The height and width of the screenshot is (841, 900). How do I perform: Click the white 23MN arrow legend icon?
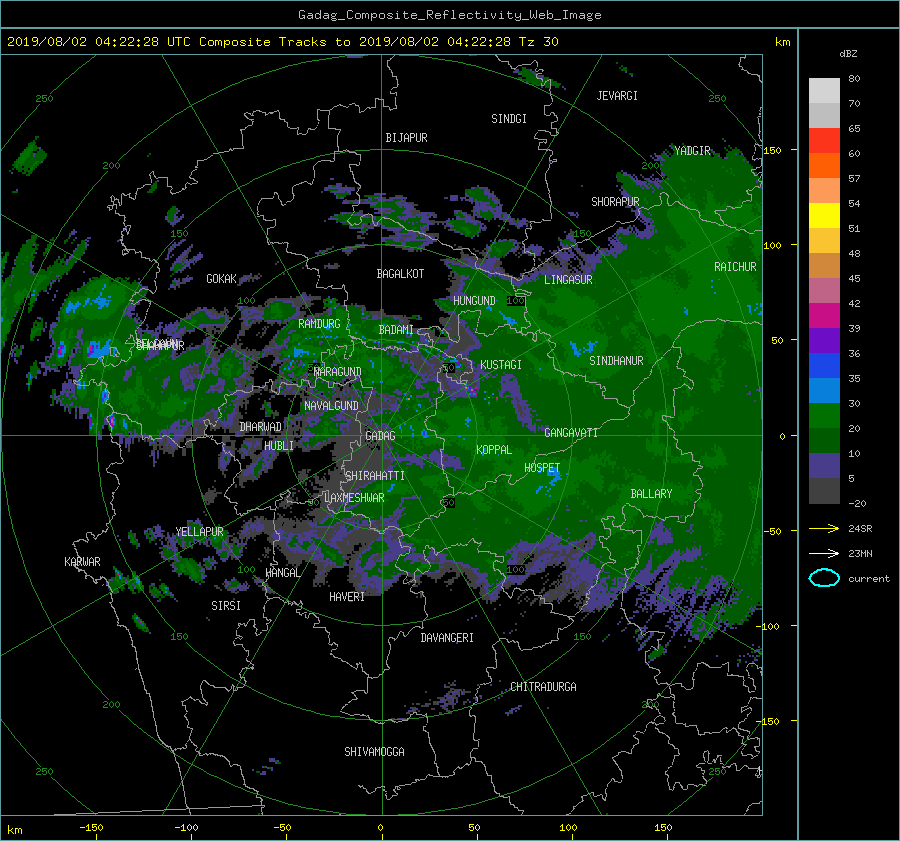click(x=824, y=553)
